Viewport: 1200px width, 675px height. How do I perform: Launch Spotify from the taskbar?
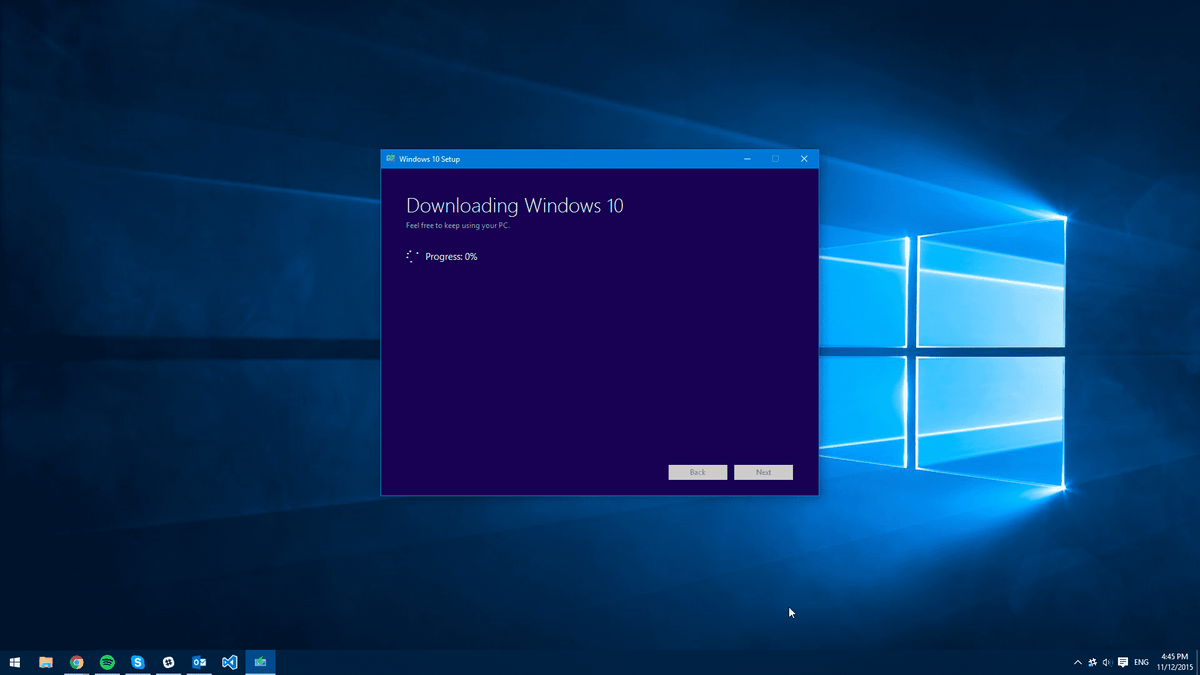click(107, 661)
